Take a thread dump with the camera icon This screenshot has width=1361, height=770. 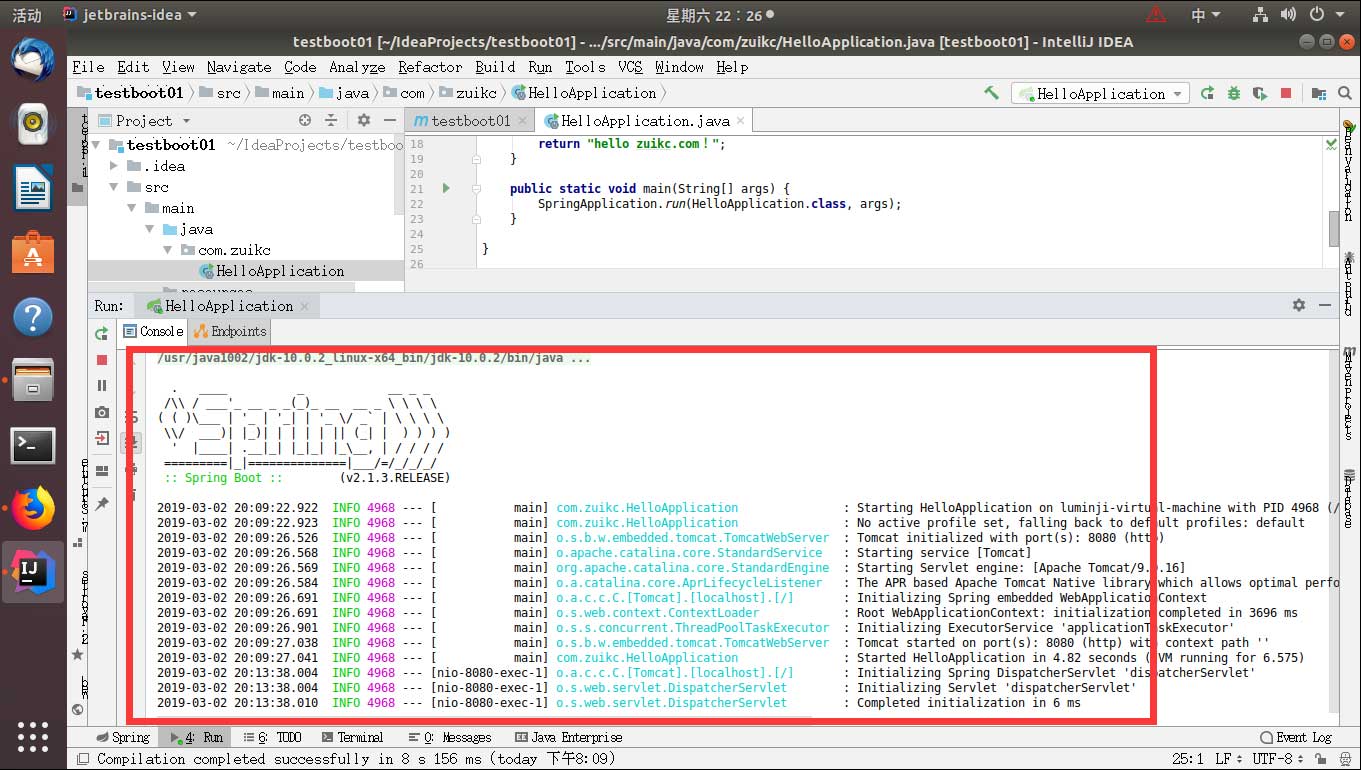(x=101, y=412)
